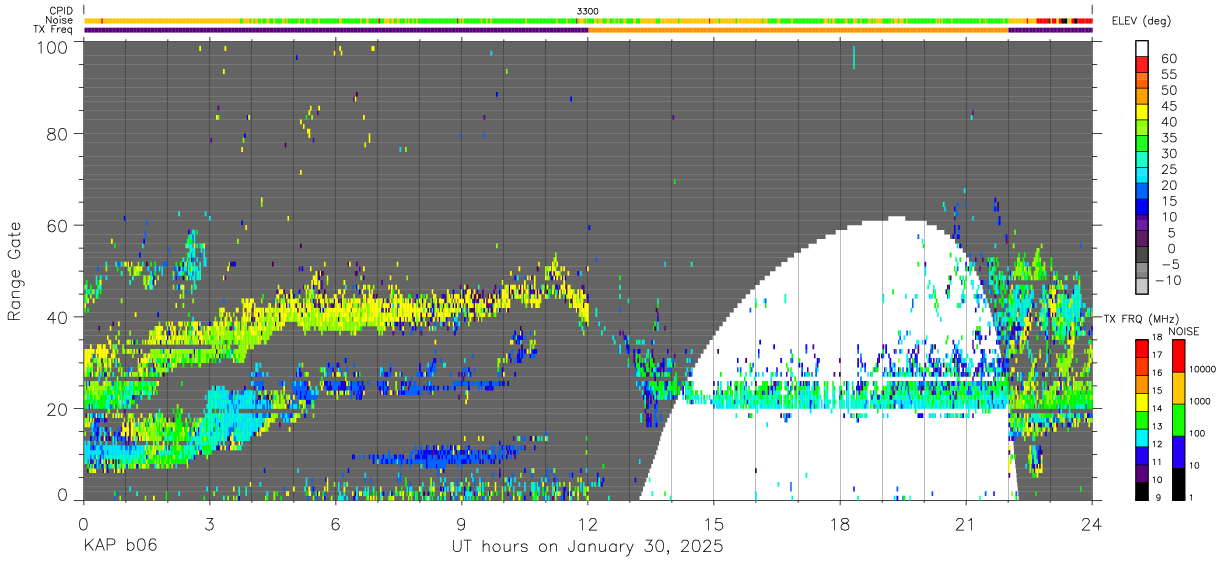This screenshot has width=1228, height=567.
Task: Click the 'CPID' row label
Action: pos(61,11)
